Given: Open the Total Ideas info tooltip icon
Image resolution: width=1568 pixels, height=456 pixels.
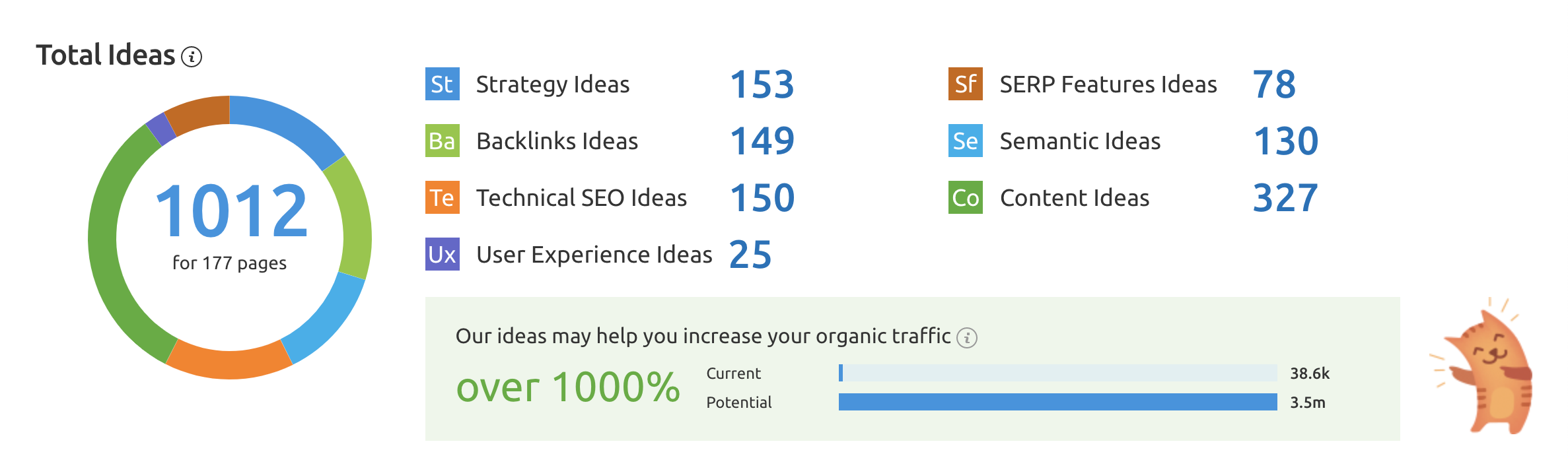Looking at the screenshot, I should click(192, 57).
